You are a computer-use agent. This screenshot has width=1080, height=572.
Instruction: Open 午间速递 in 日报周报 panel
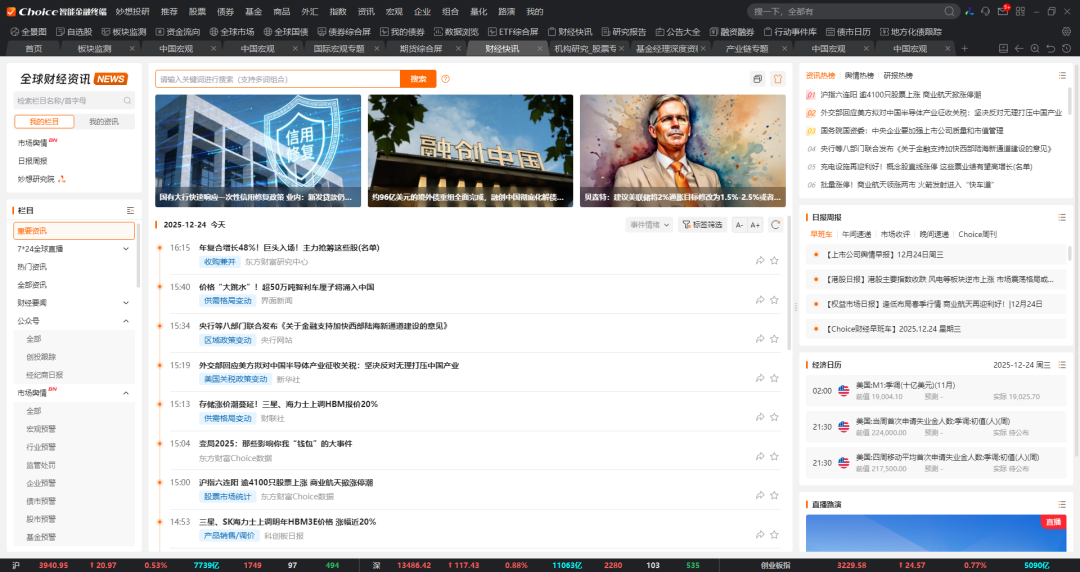point(856,234)
